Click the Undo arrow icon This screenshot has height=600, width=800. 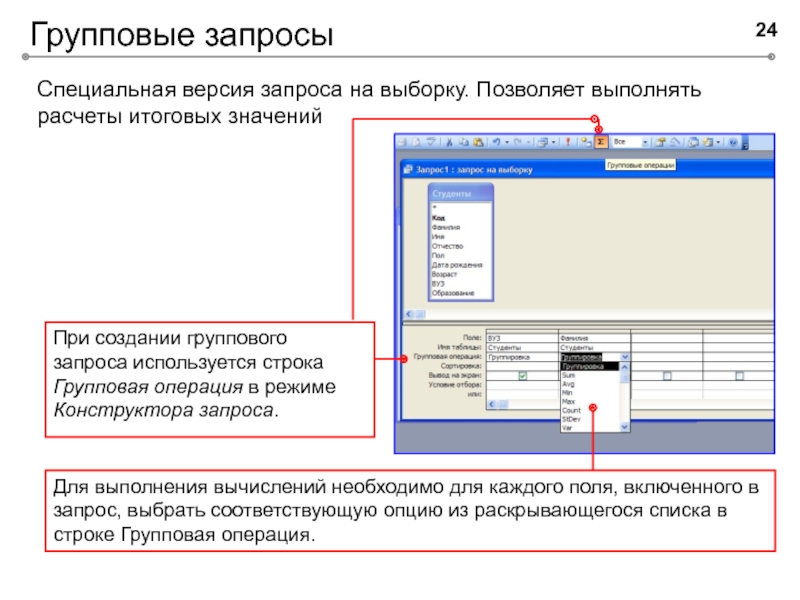(496, 142)
